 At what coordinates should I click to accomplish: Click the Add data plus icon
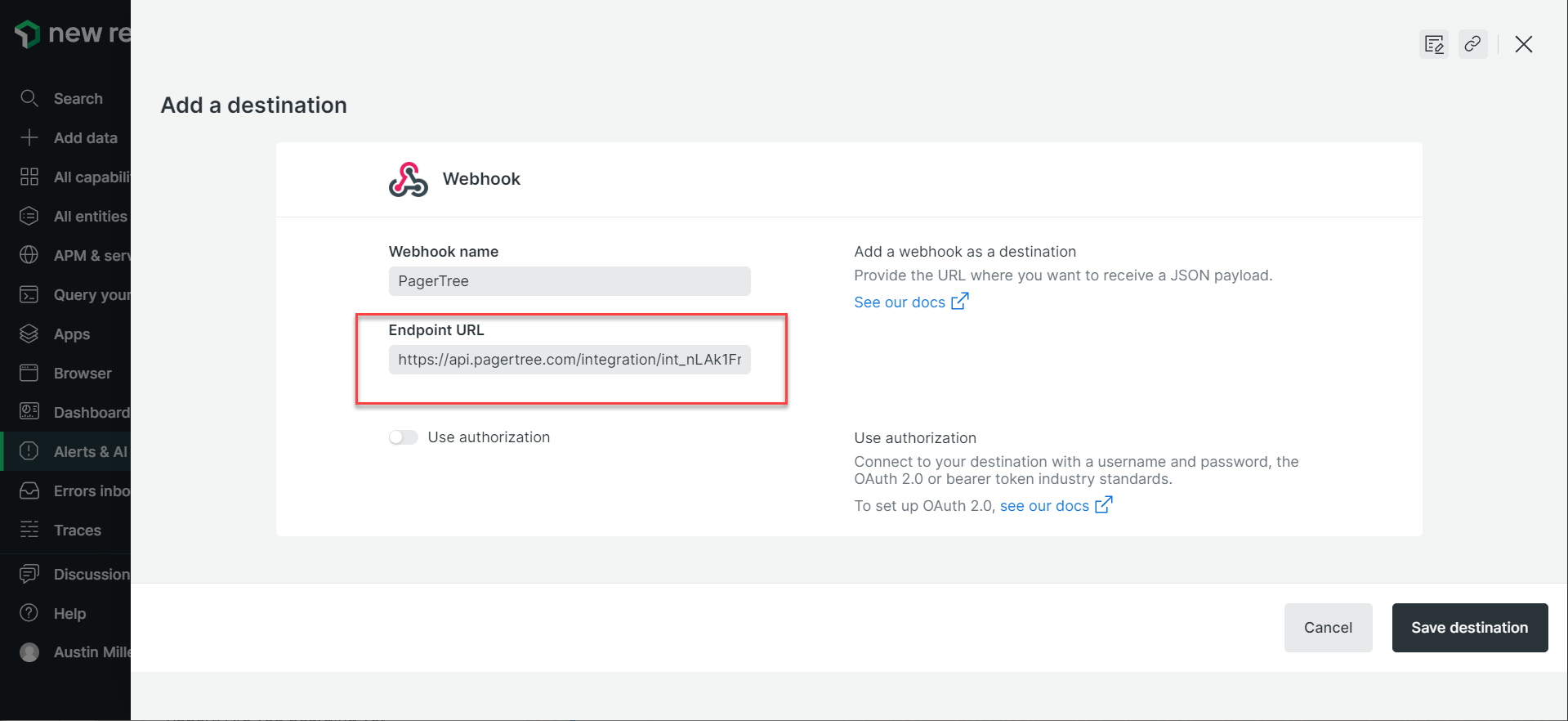click(x=29, y=137)
